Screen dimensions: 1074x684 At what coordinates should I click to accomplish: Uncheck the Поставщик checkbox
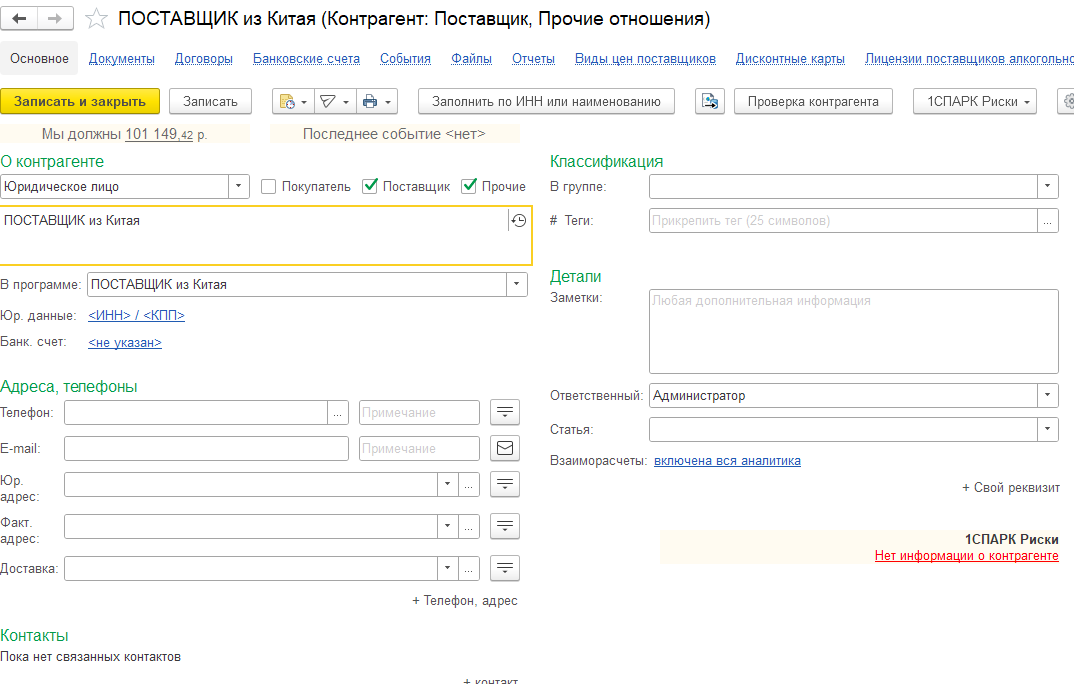(370, 186)
